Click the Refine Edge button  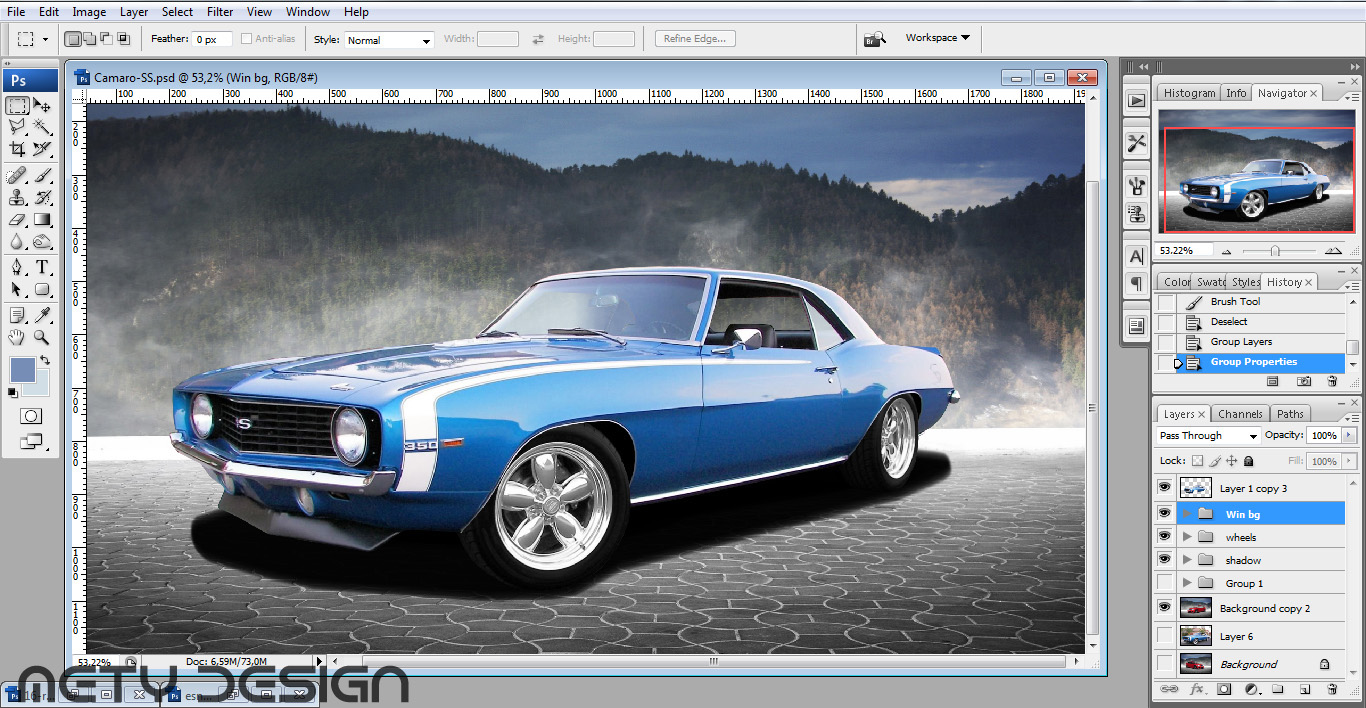click(x=696, y=39)
